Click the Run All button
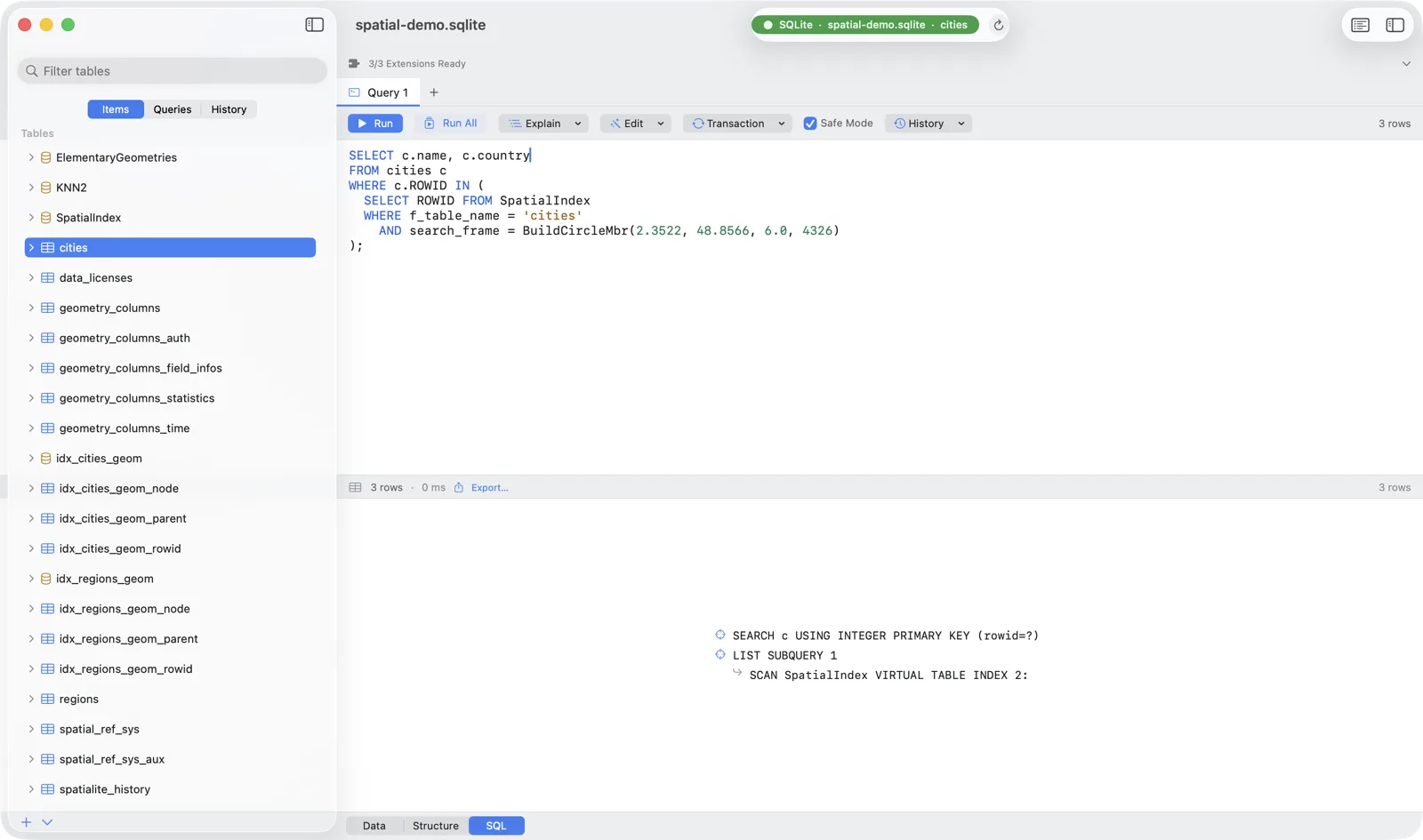Viewport: 1423px width, 840px height. point(451,124)
